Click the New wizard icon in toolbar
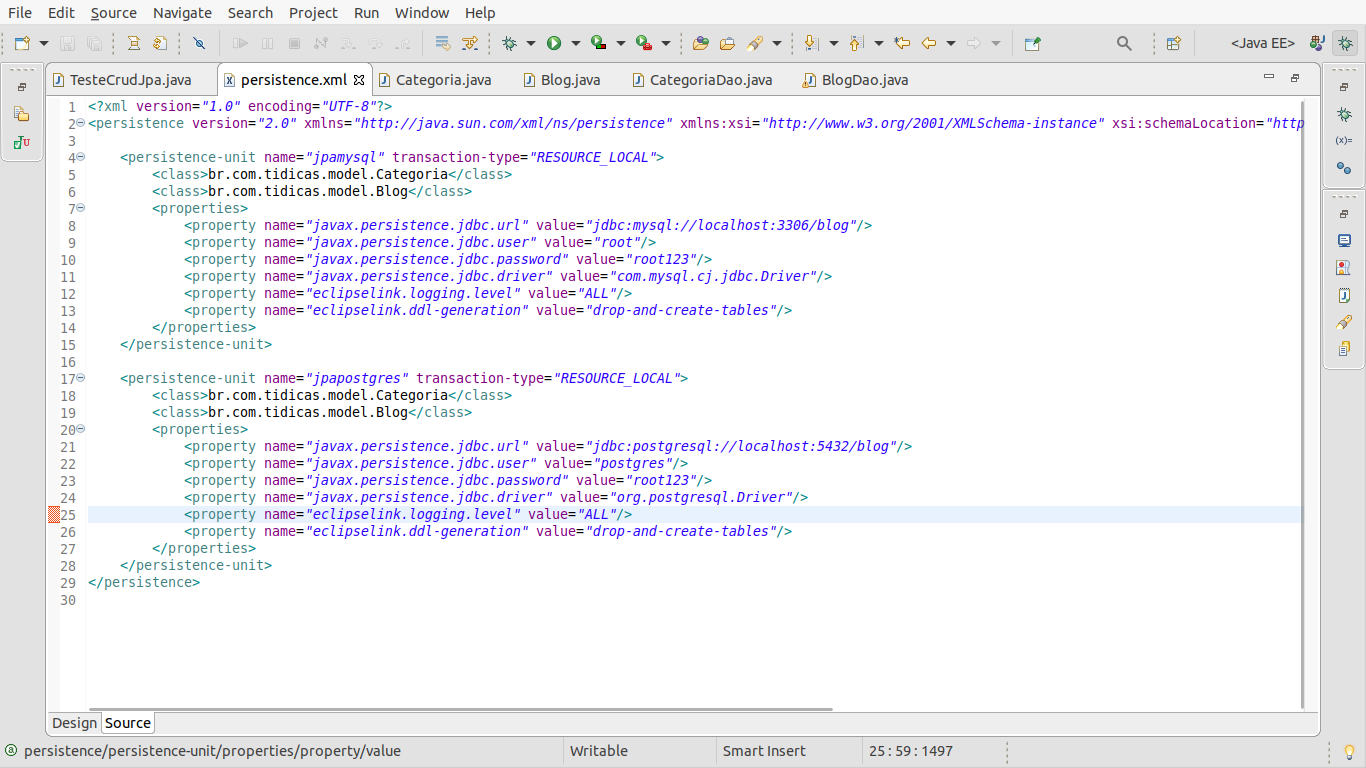The width and height of the screenshot is (1366, 768). tap(22, 43)
